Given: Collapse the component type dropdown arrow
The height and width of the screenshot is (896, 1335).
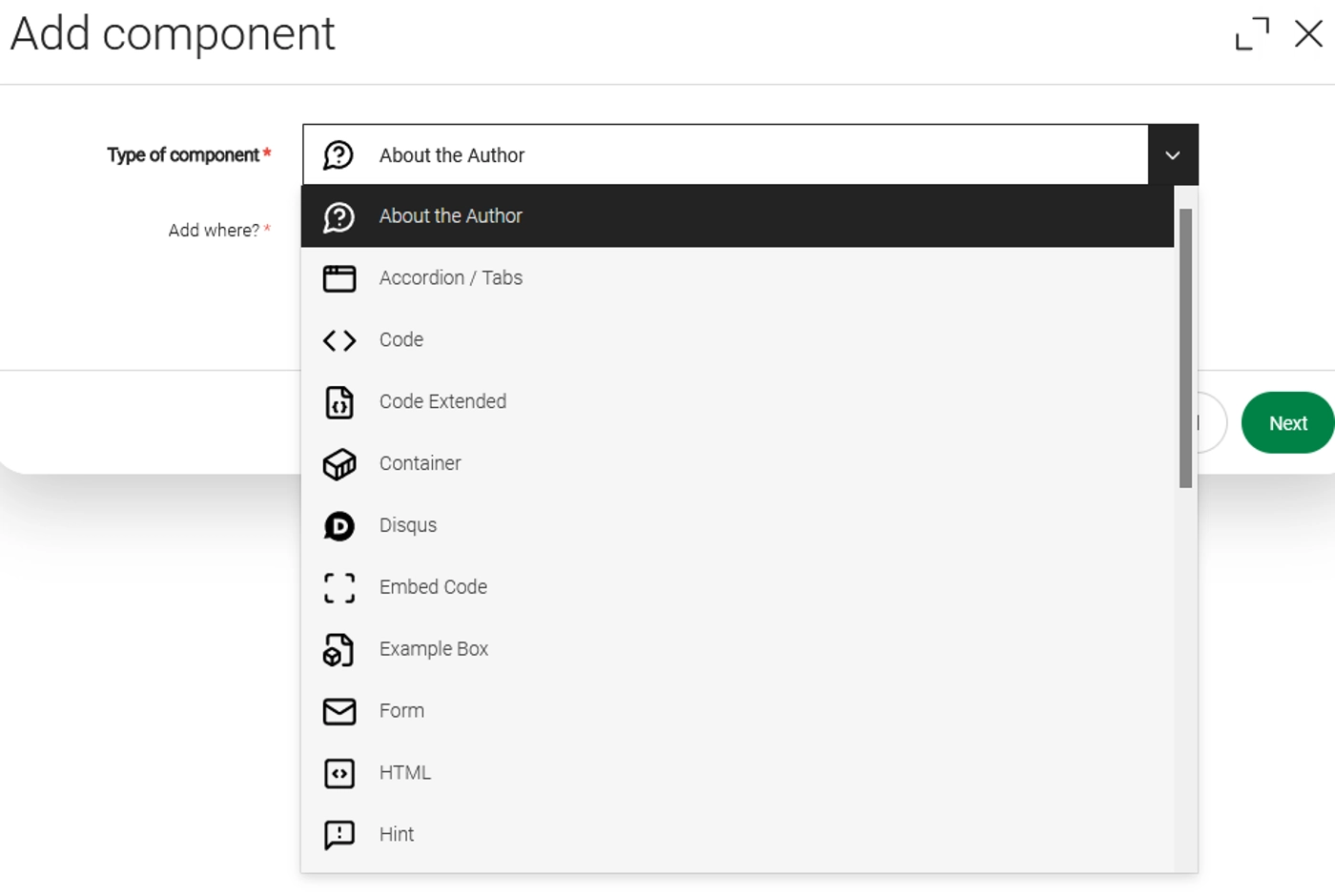Looking at the screenshot, I should point(1173,155).
